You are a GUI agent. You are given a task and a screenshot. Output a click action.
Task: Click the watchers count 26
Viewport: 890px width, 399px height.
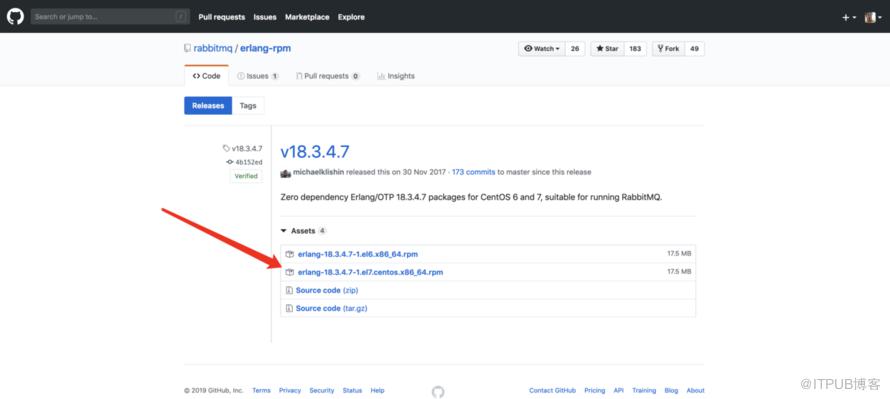point(574,49)
